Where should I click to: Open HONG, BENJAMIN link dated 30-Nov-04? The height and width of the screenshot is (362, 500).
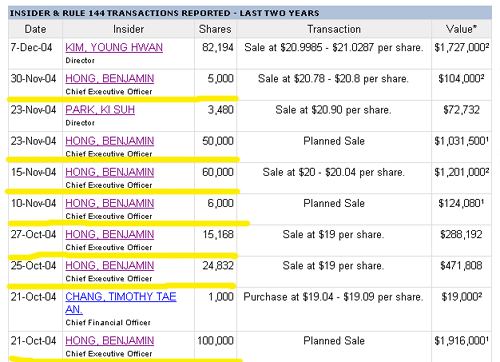tap(110, 78)
